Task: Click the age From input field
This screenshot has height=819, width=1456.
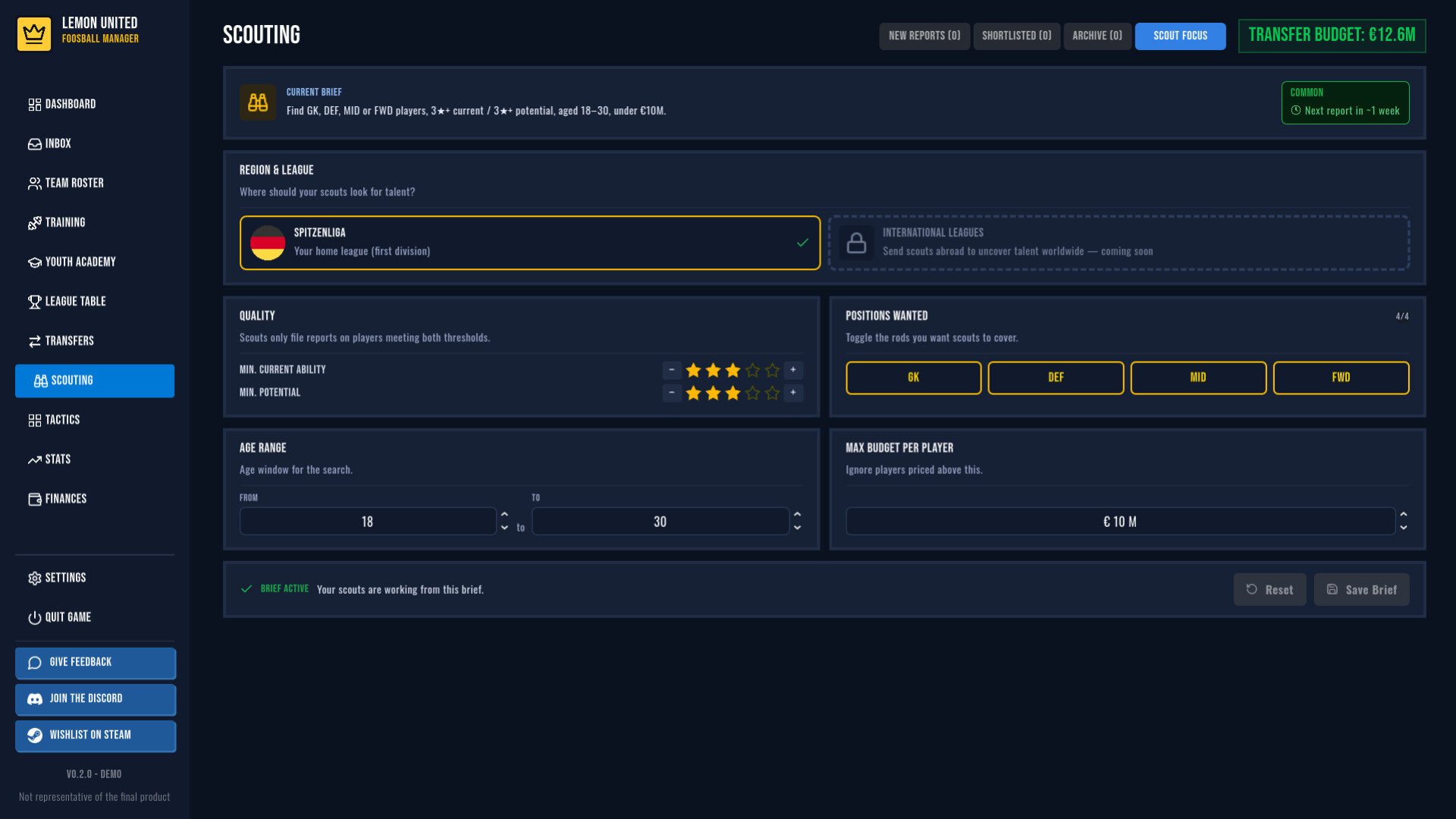Action: (x=368, y=522)
